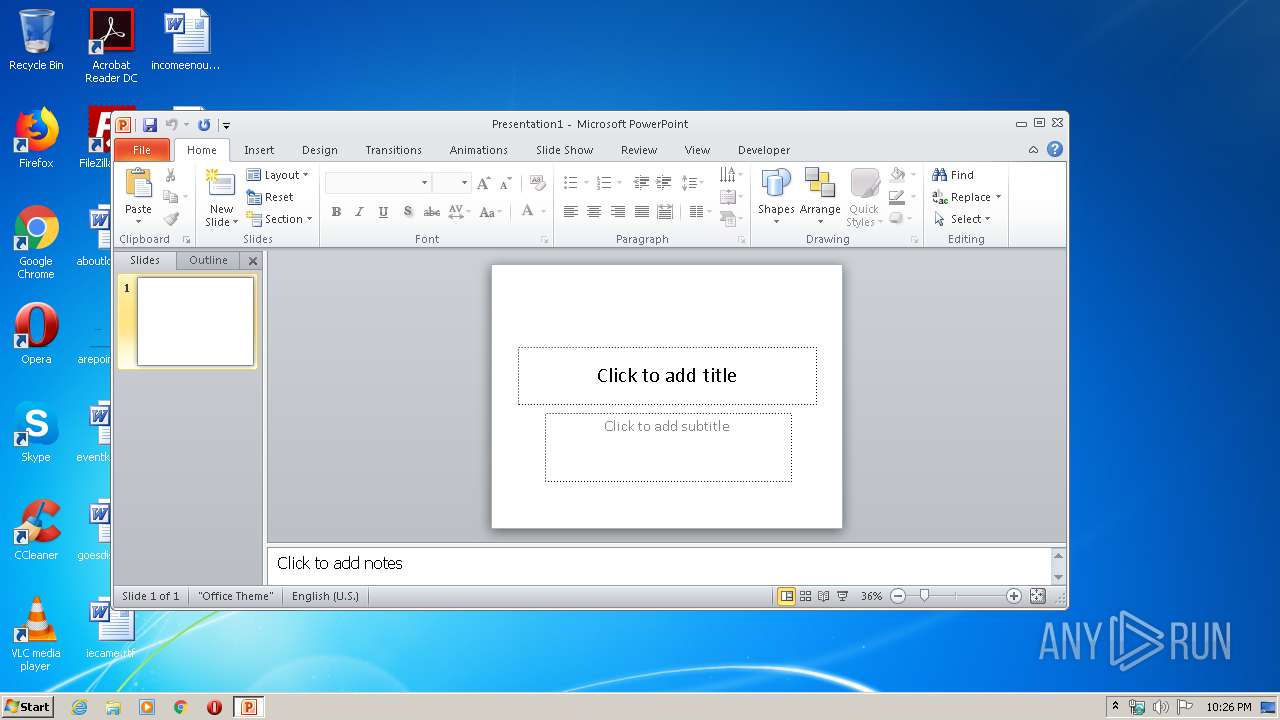Toggle Justify text alignment
1280x720 pixels.
click(641, 212)
